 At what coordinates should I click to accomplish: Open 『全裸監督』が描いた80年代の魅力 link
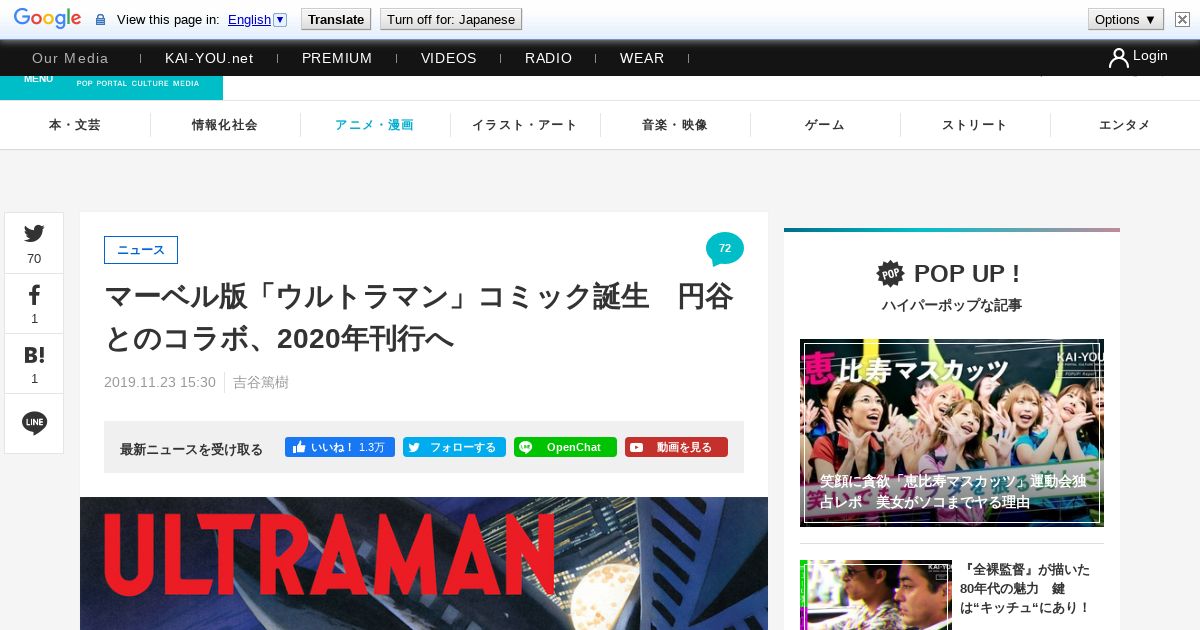[x=1025, y=588]
